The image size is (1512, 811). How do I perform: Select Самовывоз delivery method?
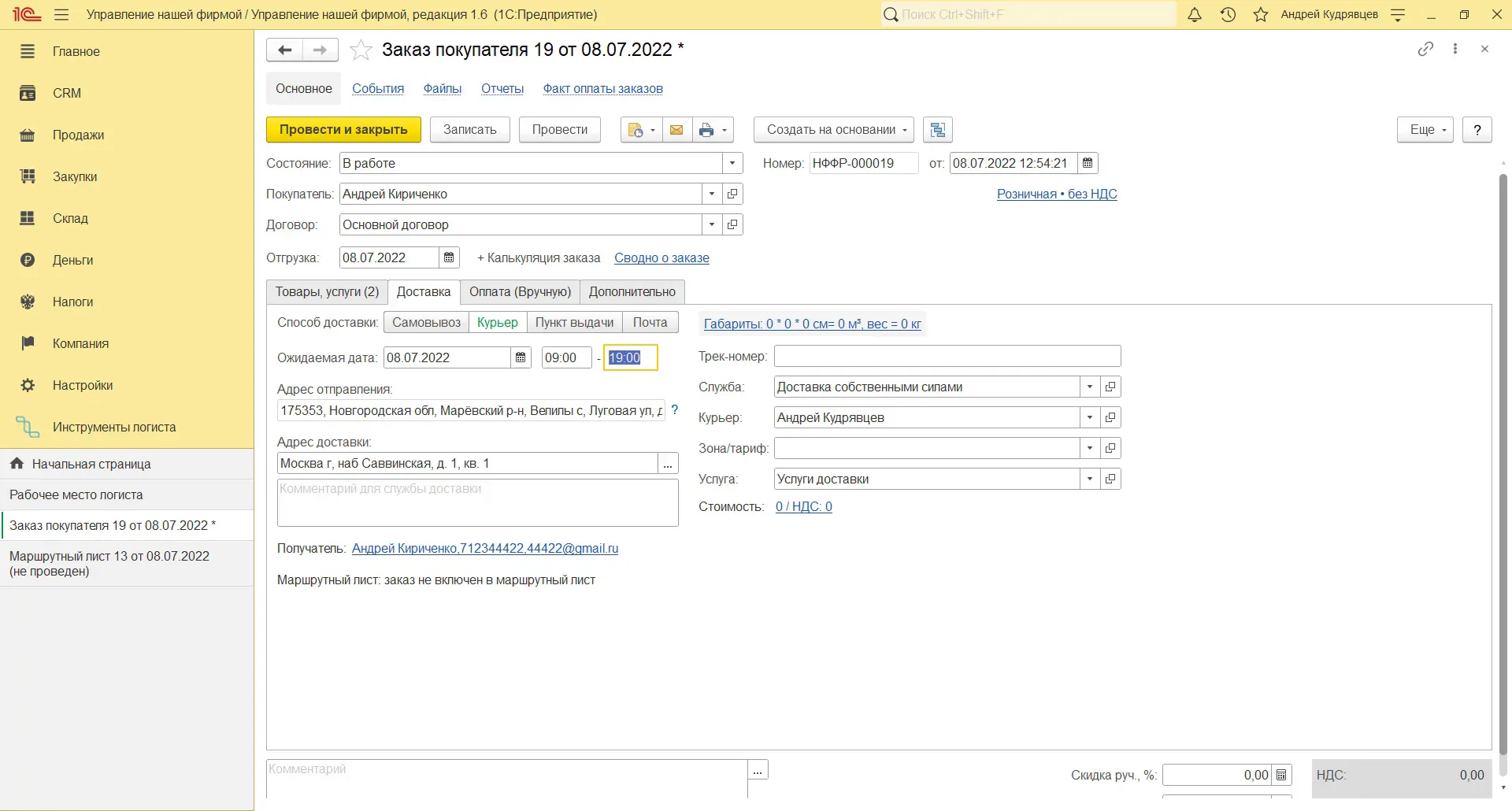(x=426, y=322)
